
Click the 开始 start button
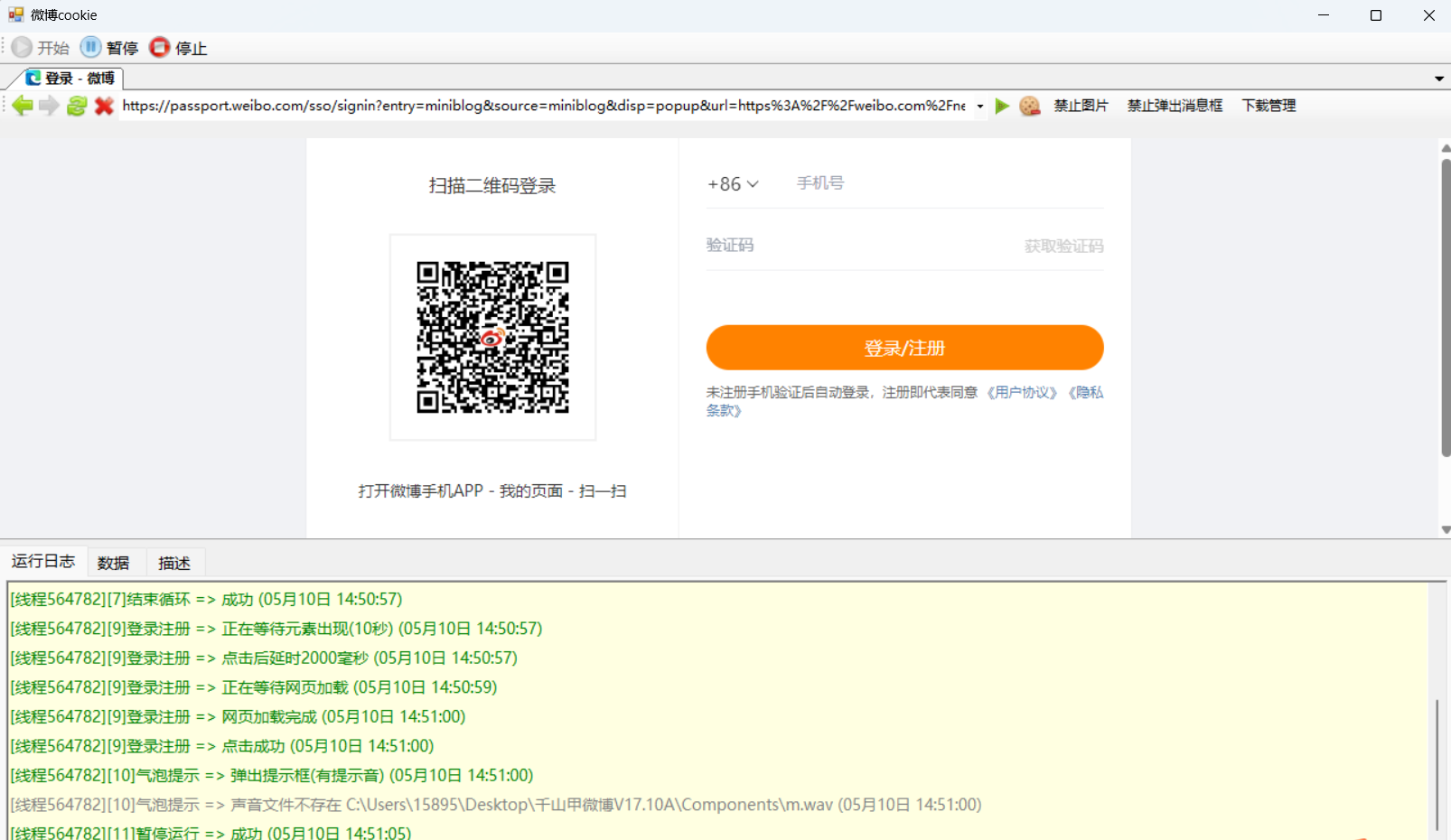pos(41,48)
